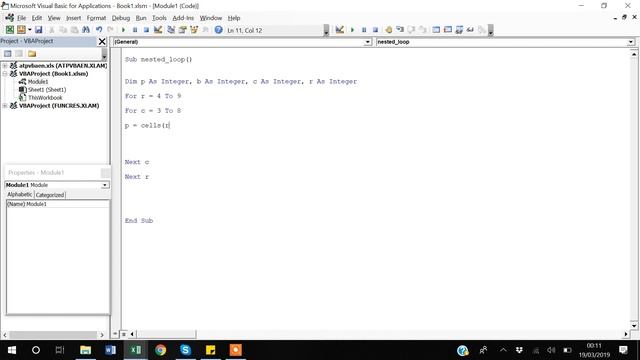Open Skype from the taskbar

185,350
